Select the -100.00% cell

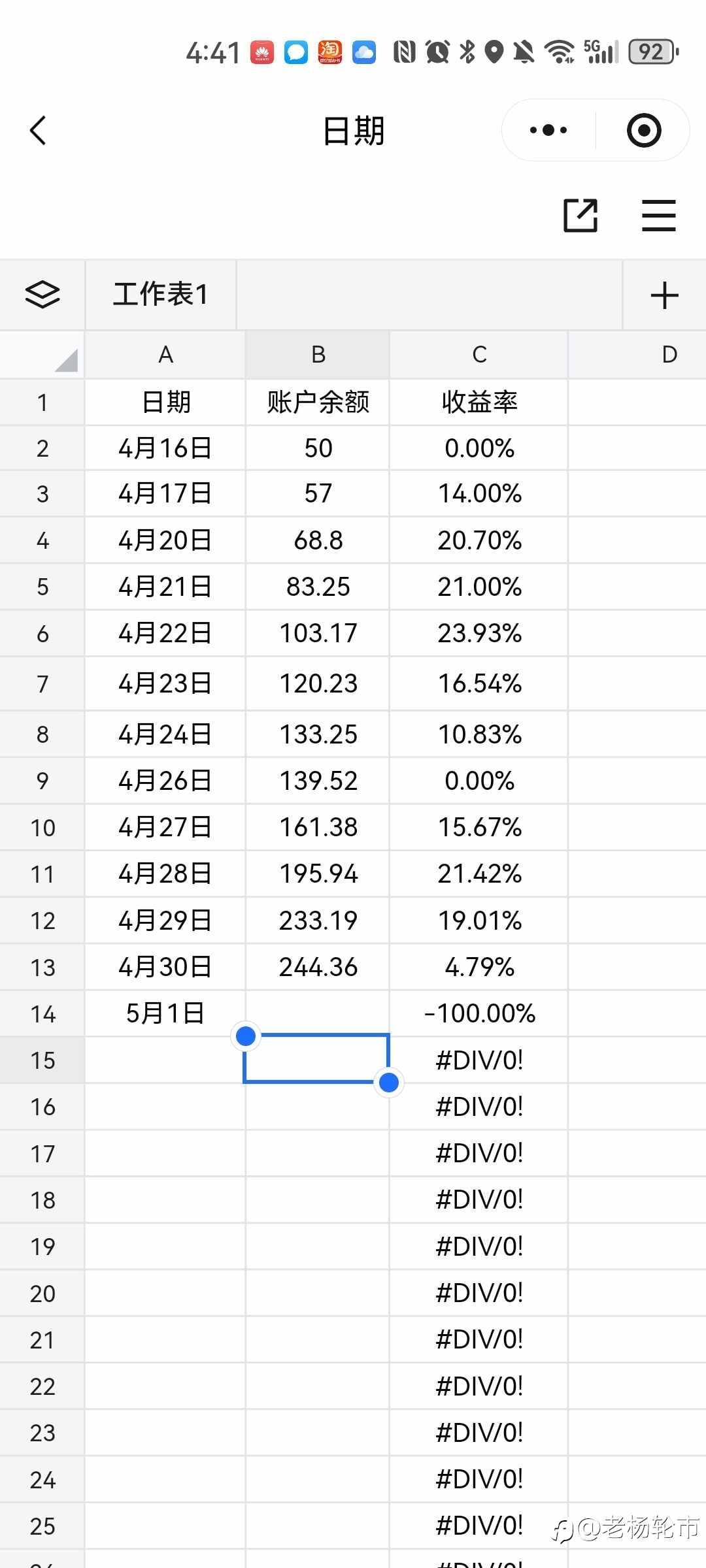point(479,1013)
